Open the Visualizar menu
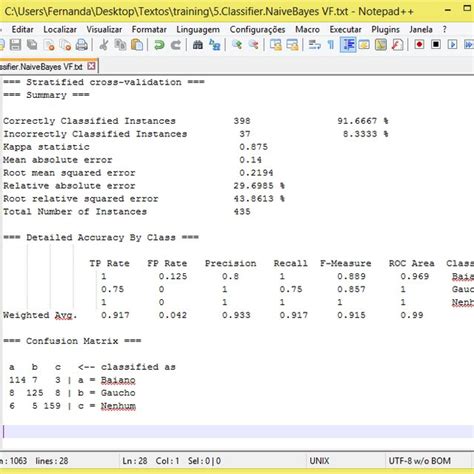Viewport: 474px width, 474px height. coord(104,30)
